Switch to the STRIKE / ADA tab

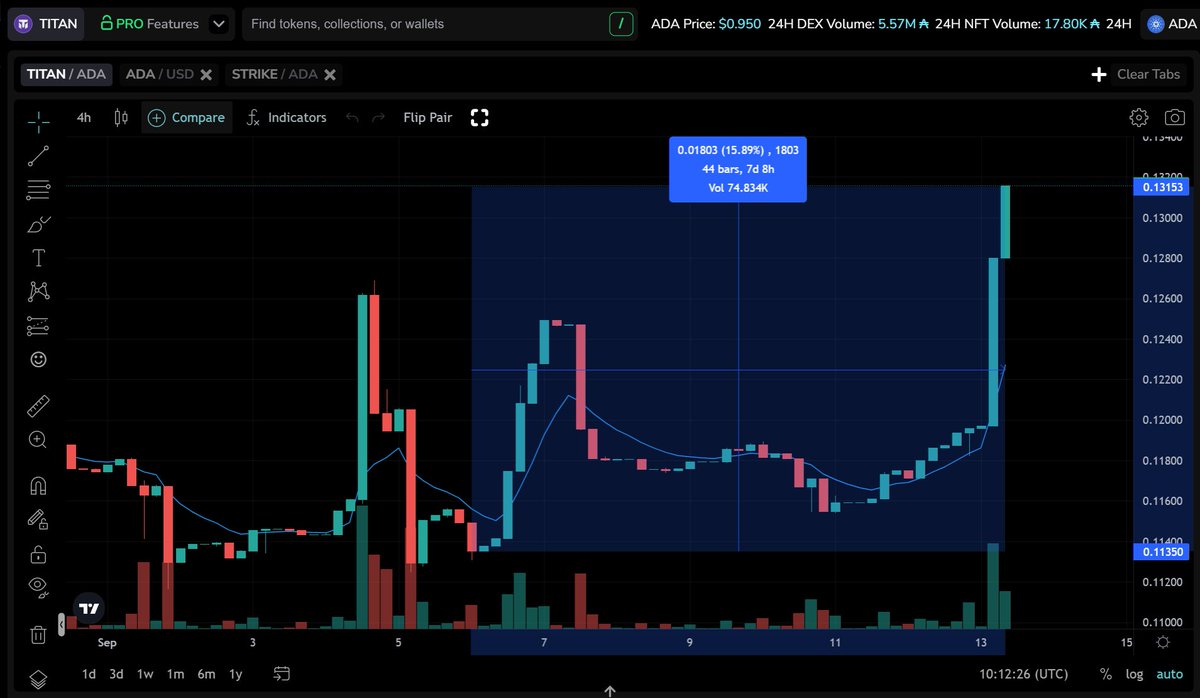(274, 74)
